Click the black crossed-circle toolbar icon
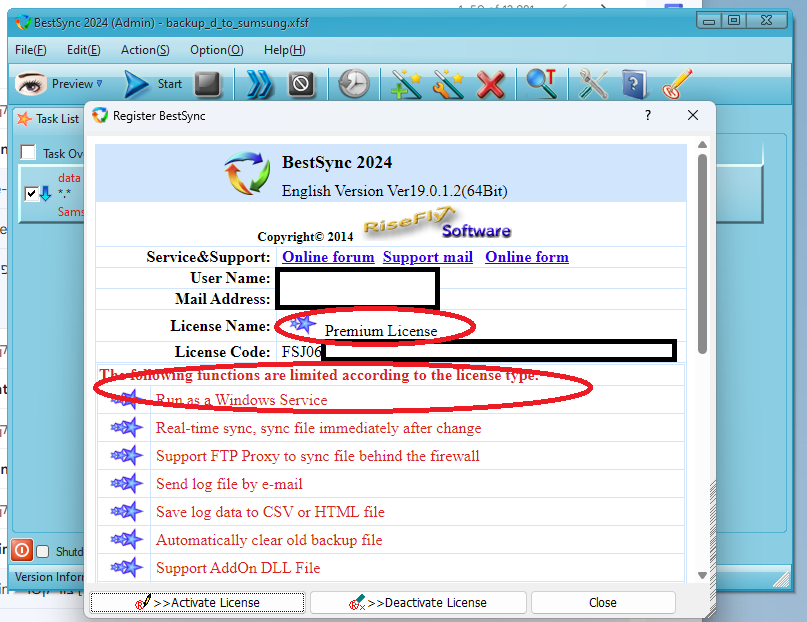 coord(301,83)
